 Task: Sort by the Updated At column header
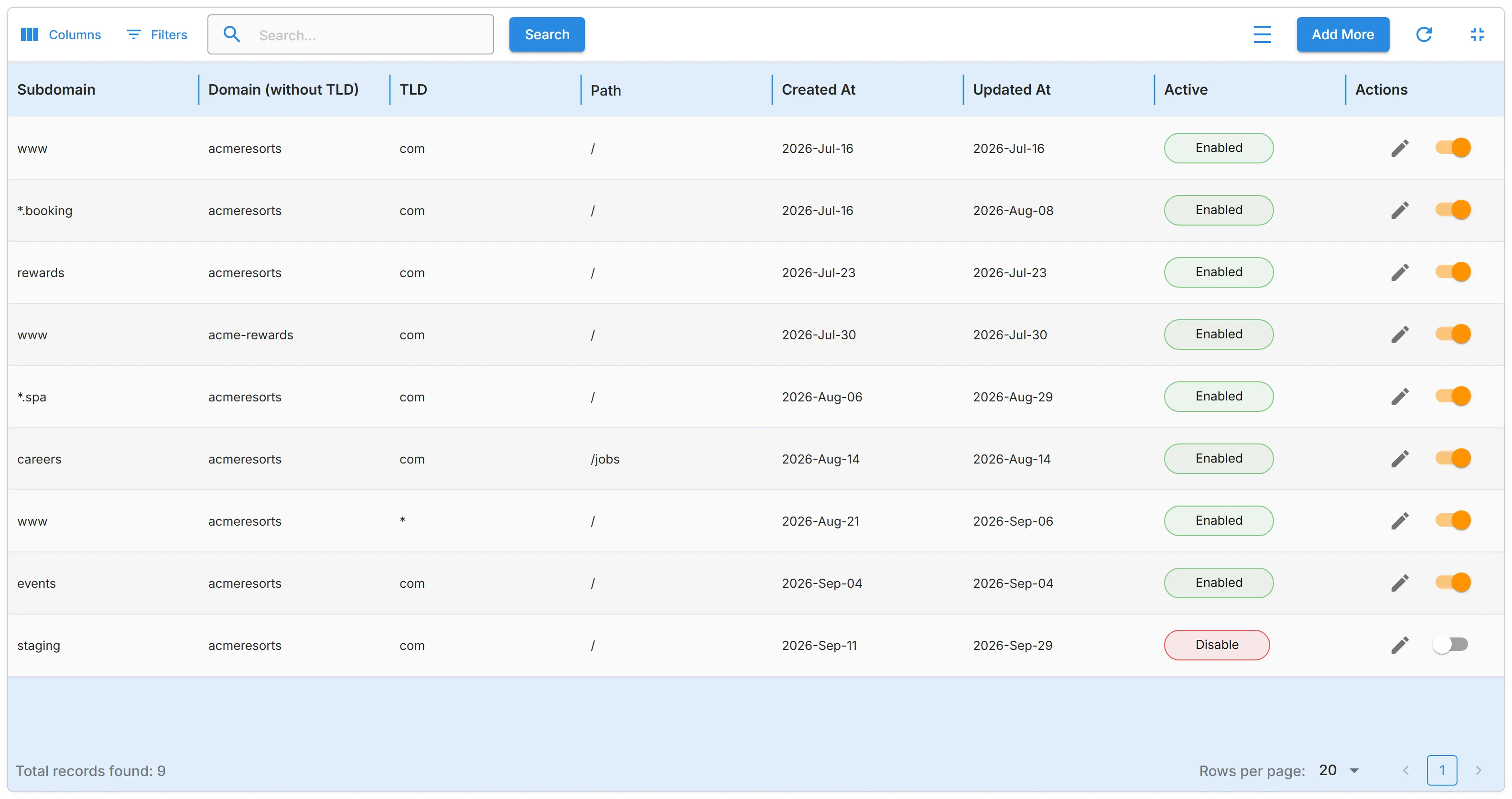point(1011,89)
